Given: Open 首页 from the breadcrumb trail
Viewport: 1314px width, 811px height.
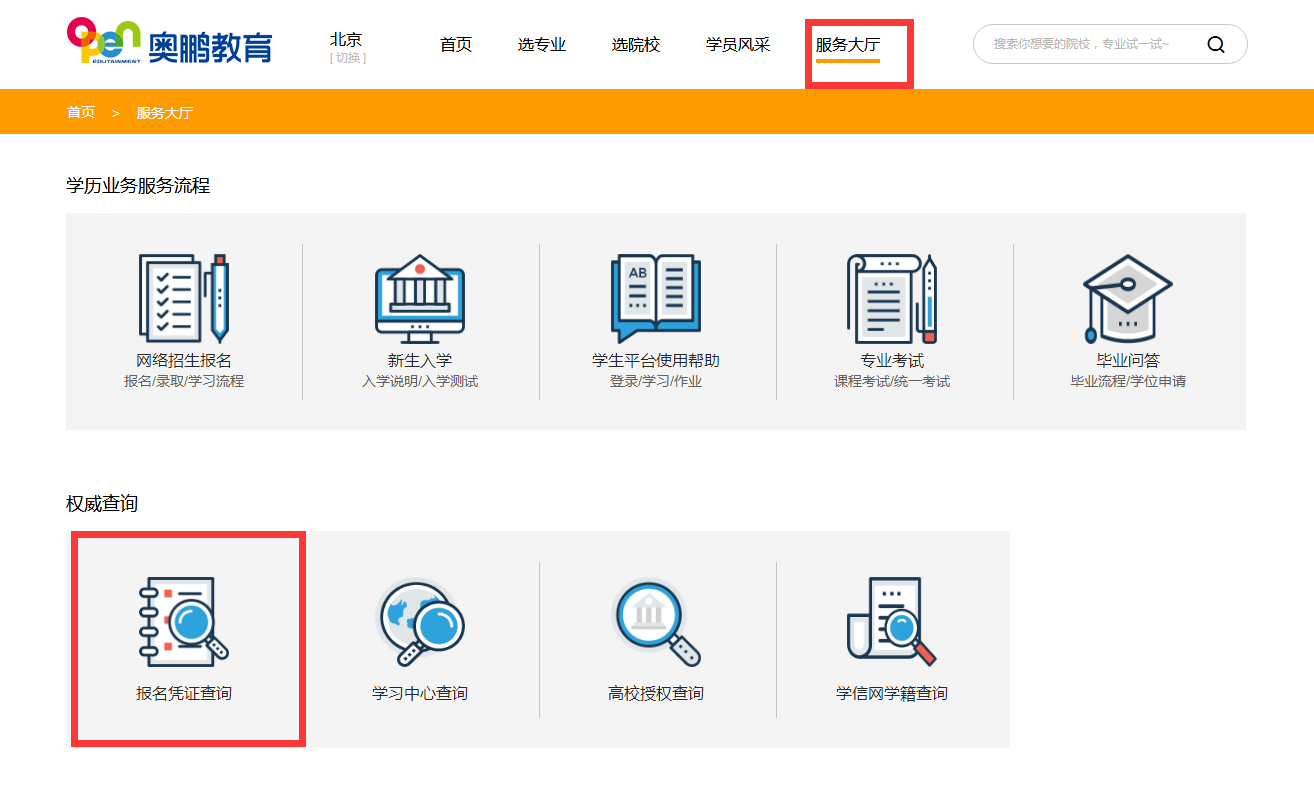Looking at the screenshot, I should point(81,112).
